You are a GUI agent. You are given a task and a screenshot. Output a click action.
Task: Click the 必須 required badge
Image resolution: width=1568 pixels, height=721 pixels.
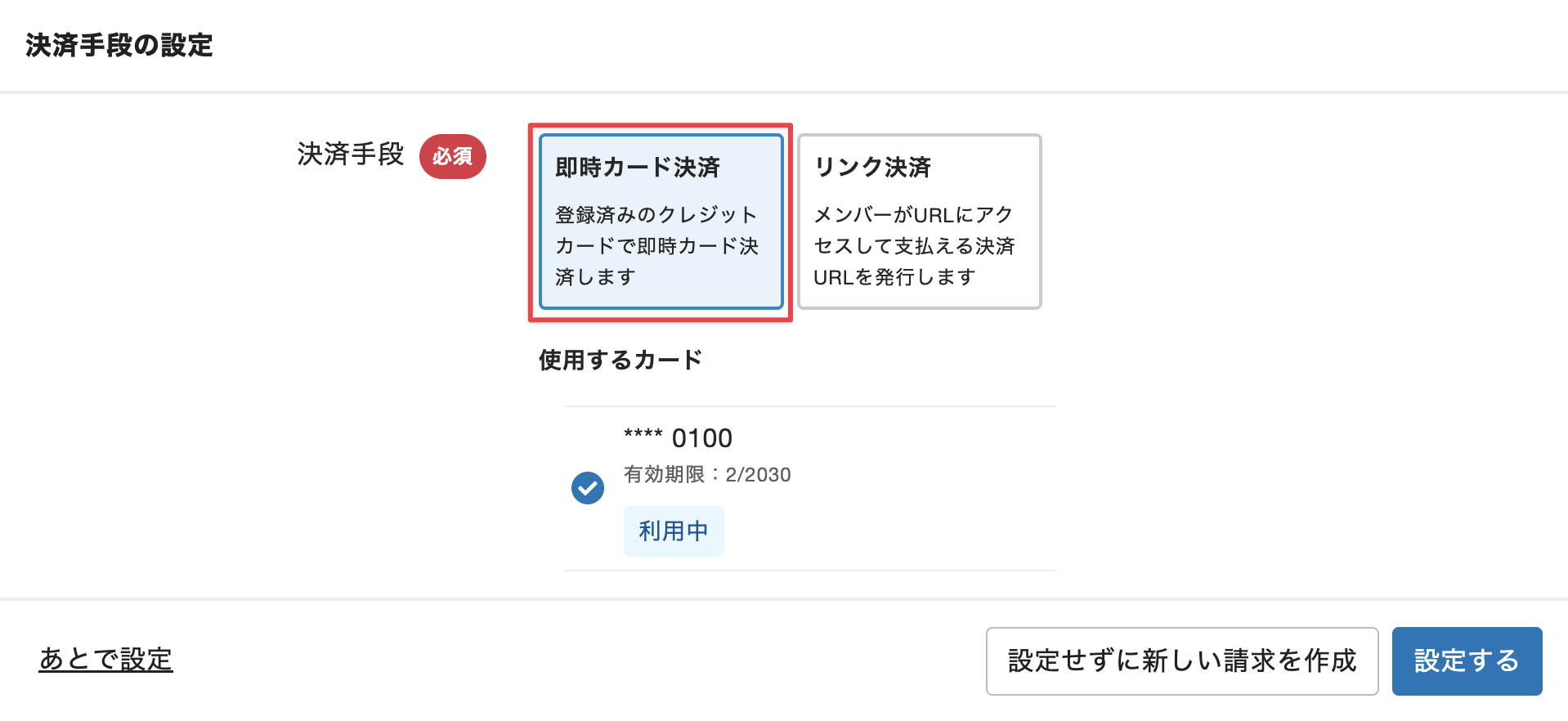coord(452,157)
